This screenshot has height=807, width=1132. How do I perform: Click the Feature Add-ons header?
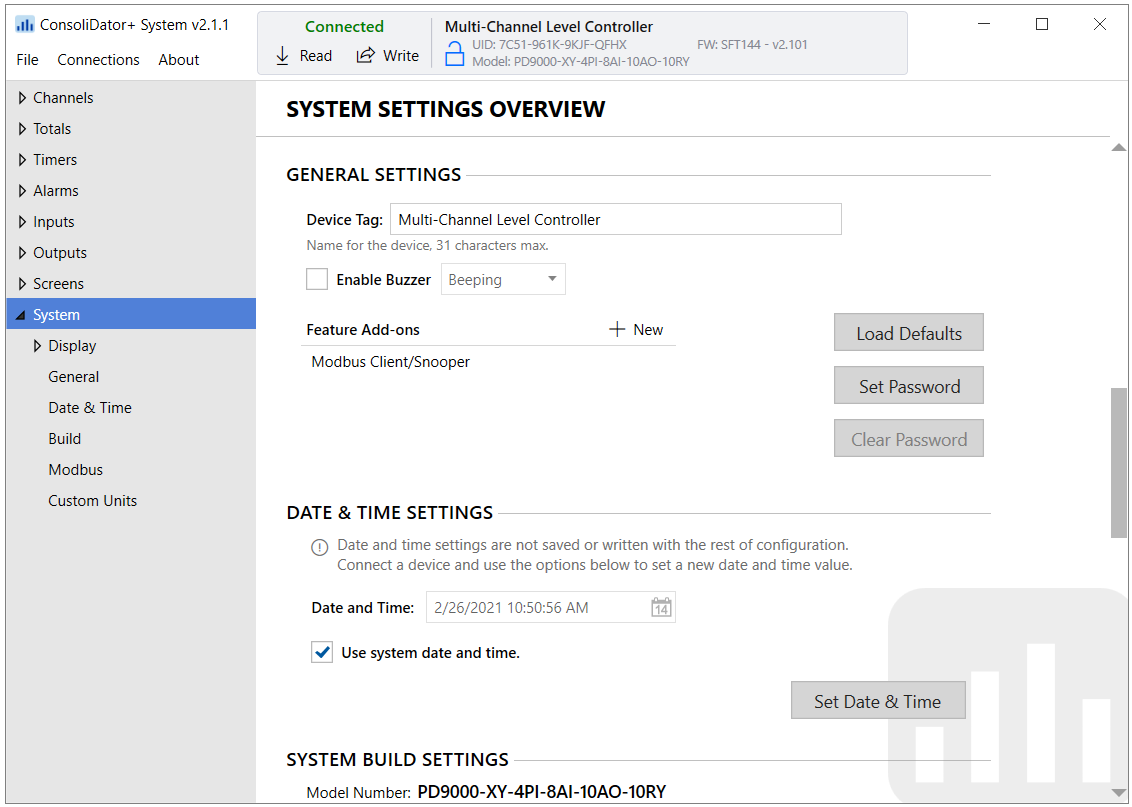tap(362, 330)
